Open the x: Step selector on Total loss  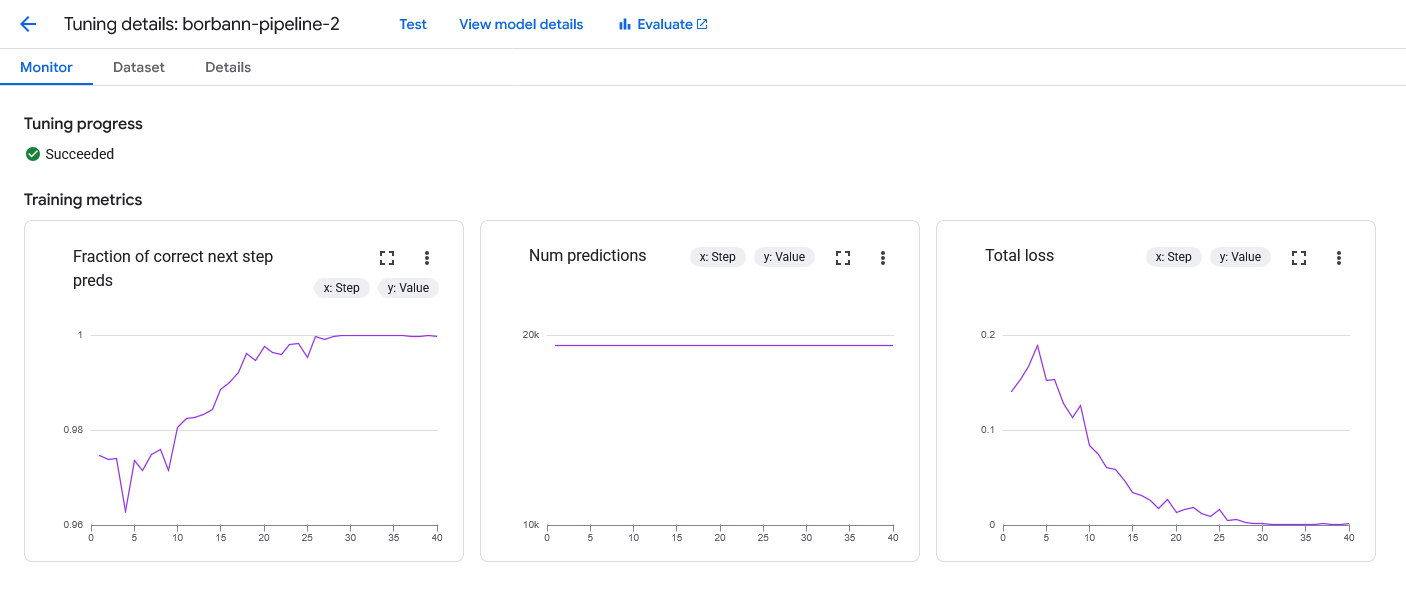(1173, 256)
